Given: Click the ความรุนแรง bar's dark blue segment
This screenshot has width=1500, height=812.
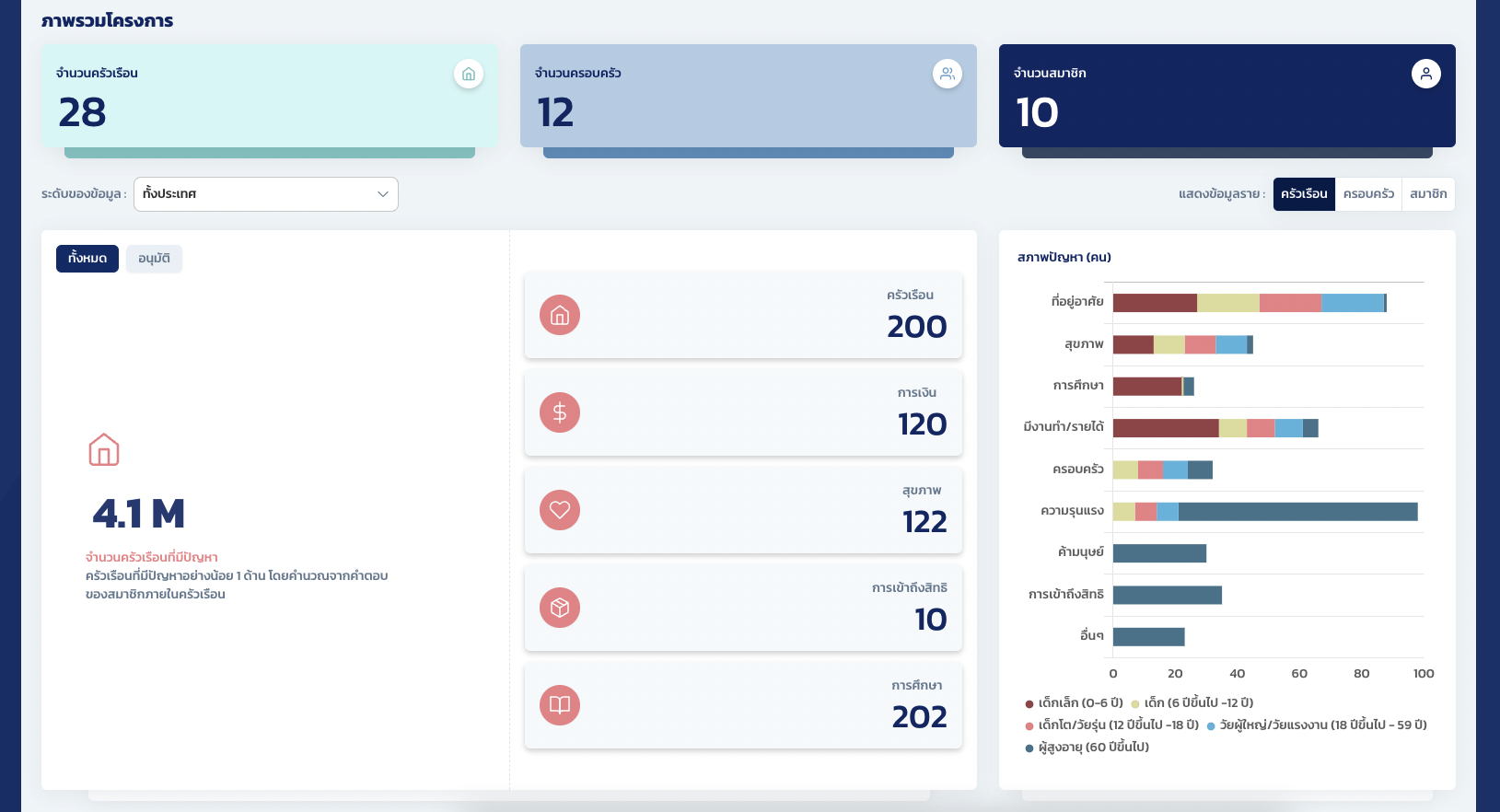Looking at the screenshot, I should tap(1297, 512).
